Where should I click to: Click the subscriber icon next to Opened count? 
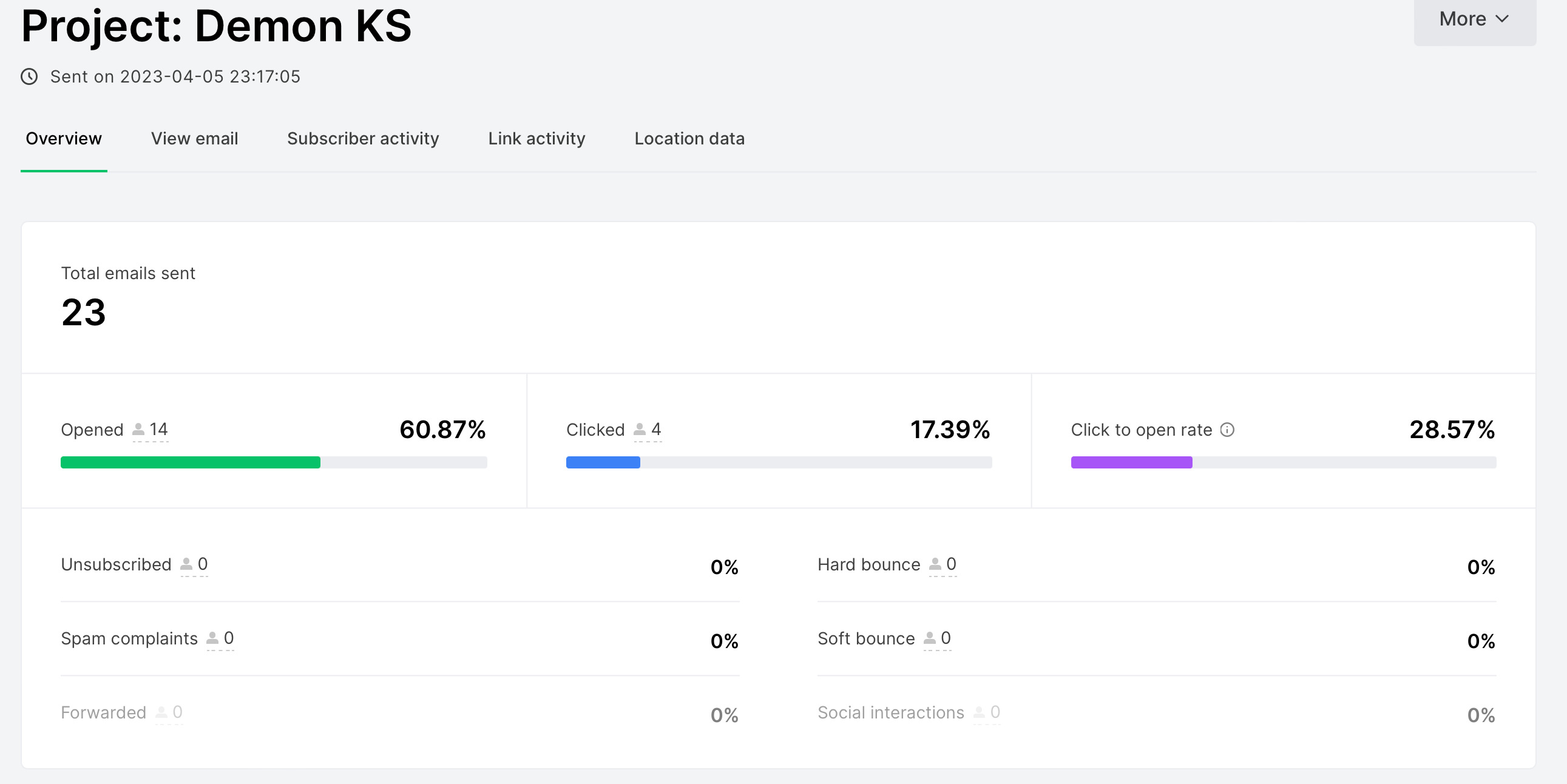[139, 430]
